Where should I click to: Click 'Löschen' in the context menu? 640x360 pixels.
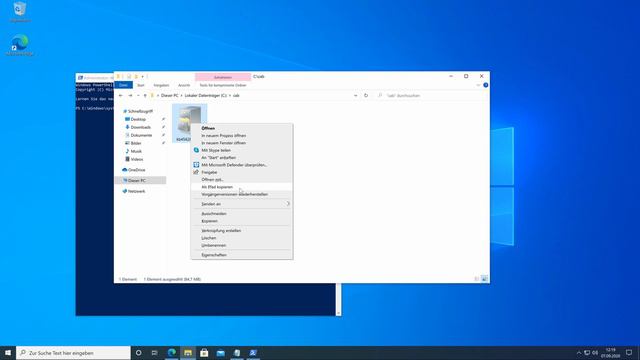209,238
